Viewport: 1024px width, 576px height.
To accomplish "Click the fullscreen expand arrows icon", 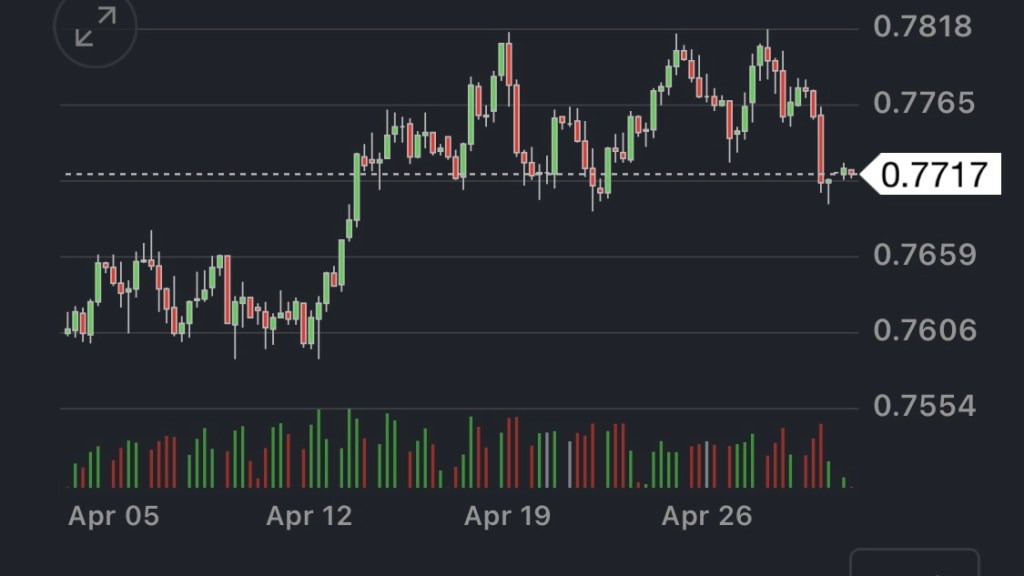I will (x=95, y=27).
